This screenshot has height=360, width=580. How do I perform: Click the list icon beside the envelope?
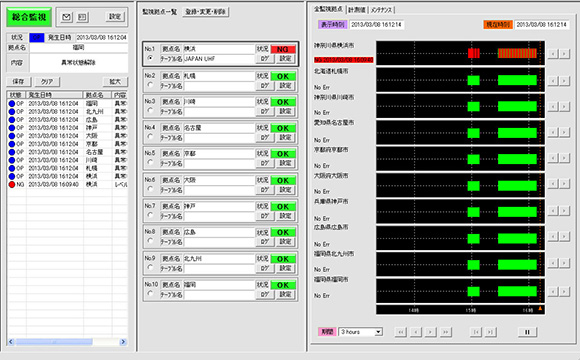(x=82, y=17)
